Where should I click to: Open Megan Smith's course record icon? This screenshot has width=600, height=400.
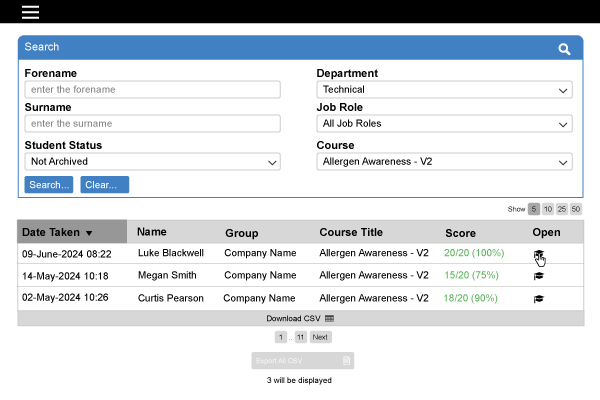(539, 276)
